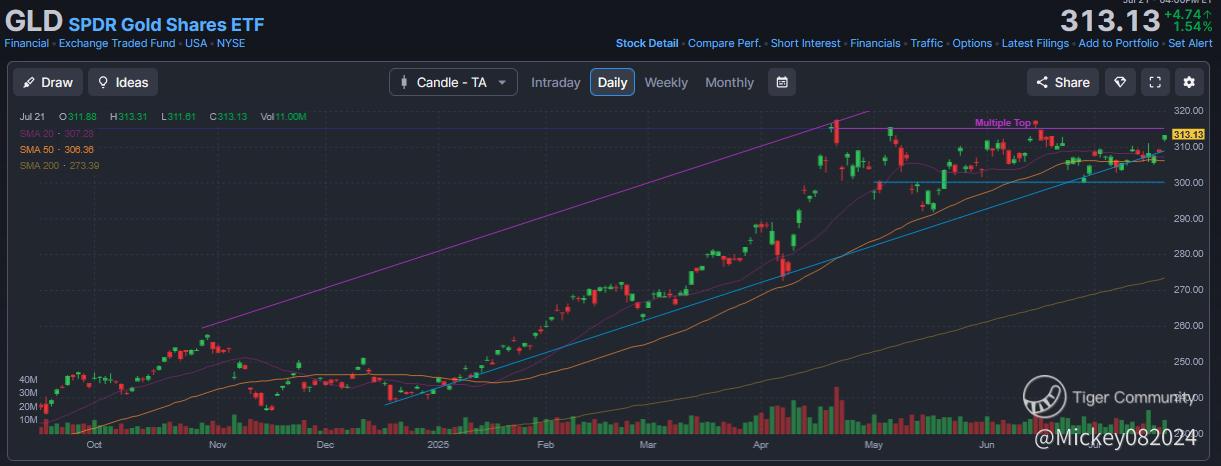
Task: Switch to the Weekly timeframe
Action: (666, 82)
